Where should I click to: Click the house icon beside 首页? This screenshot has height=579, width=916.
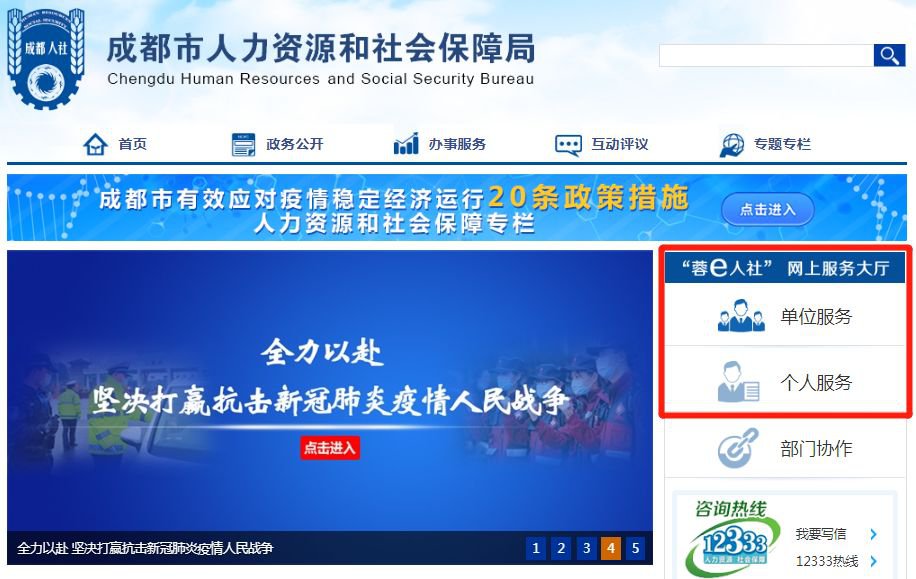[x=95, y=144]
